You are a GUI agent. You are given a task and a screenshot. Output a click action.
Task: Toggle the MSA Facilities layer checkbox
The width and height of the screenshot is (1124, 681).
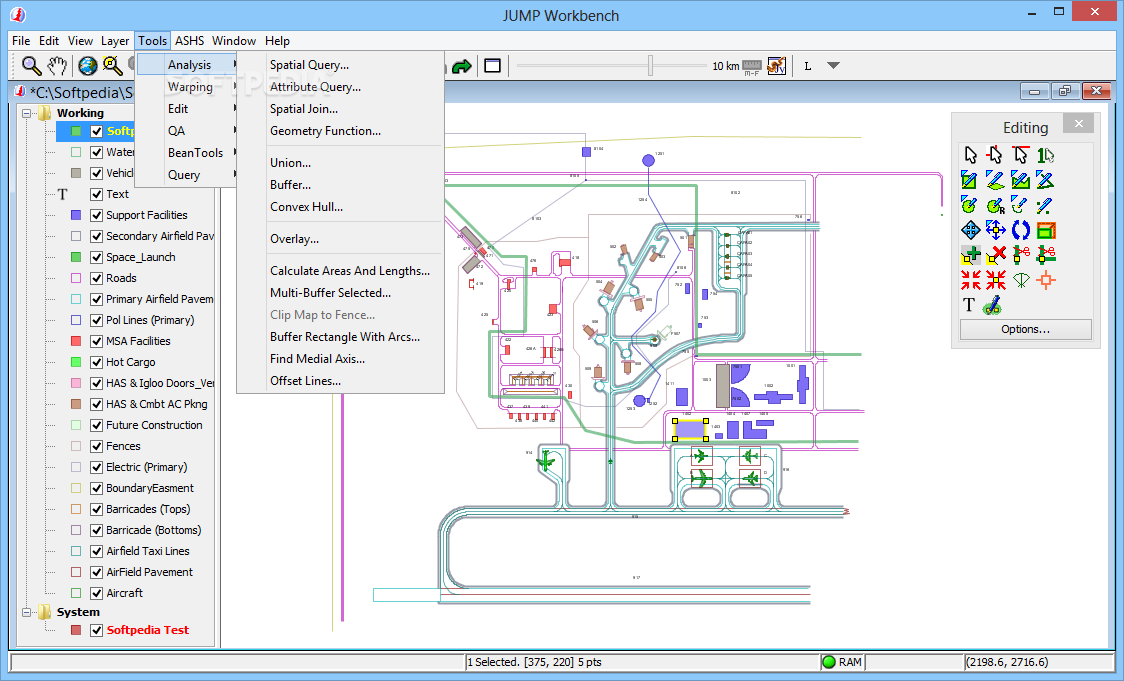(96, 341)
